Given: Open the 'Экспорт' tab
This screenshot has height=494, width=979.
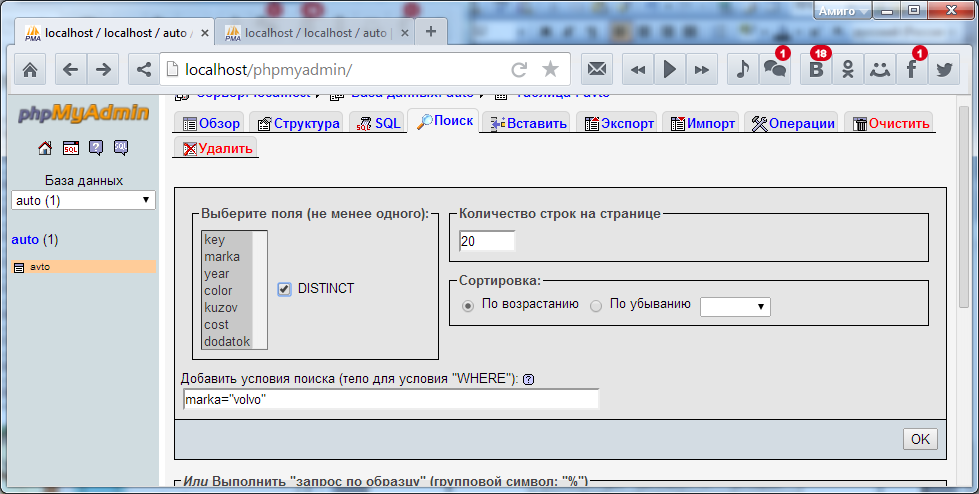Looking at the screenshot, I should point(620,124).
